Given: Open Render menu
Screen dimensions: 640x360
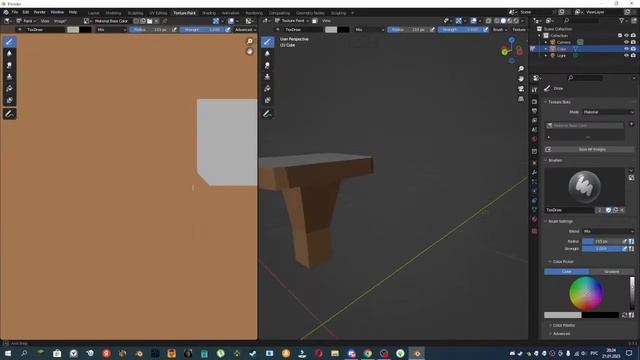Looking at the screenshot, I should (x=40, y=12).
